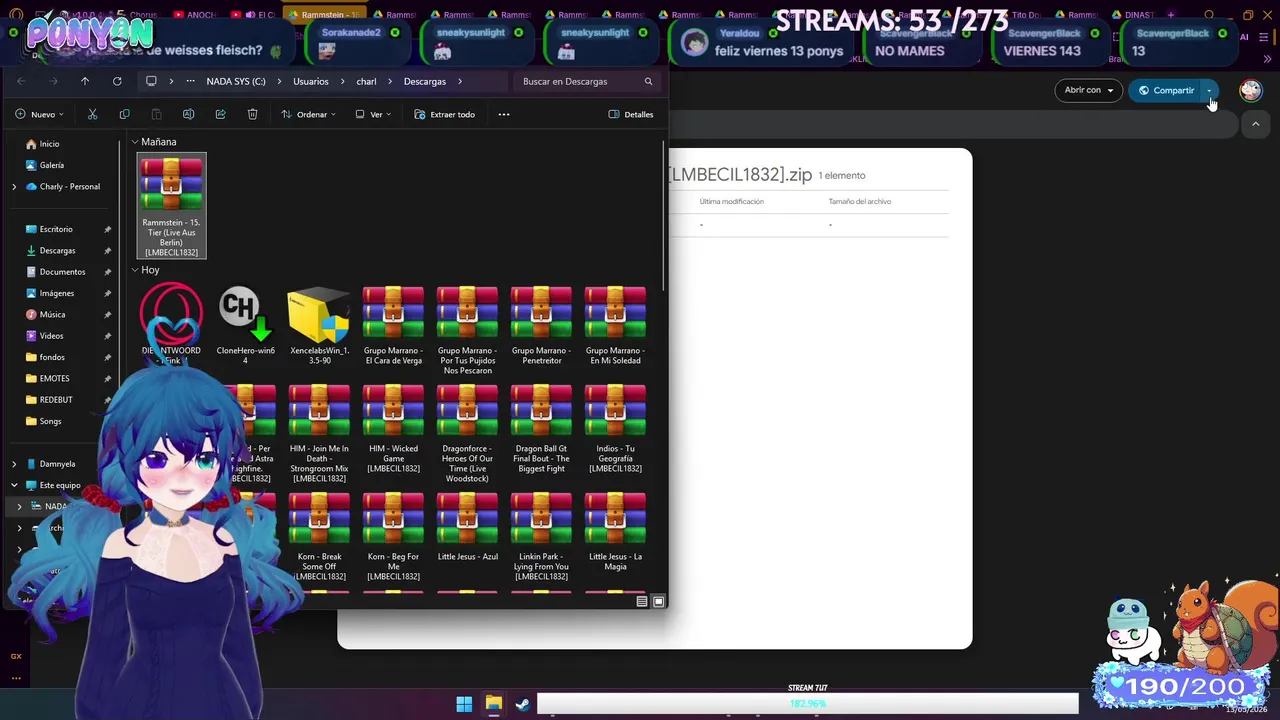Select the CloneHero-win64 file icon
This screenshot has width=1280, height=720.
245,324
